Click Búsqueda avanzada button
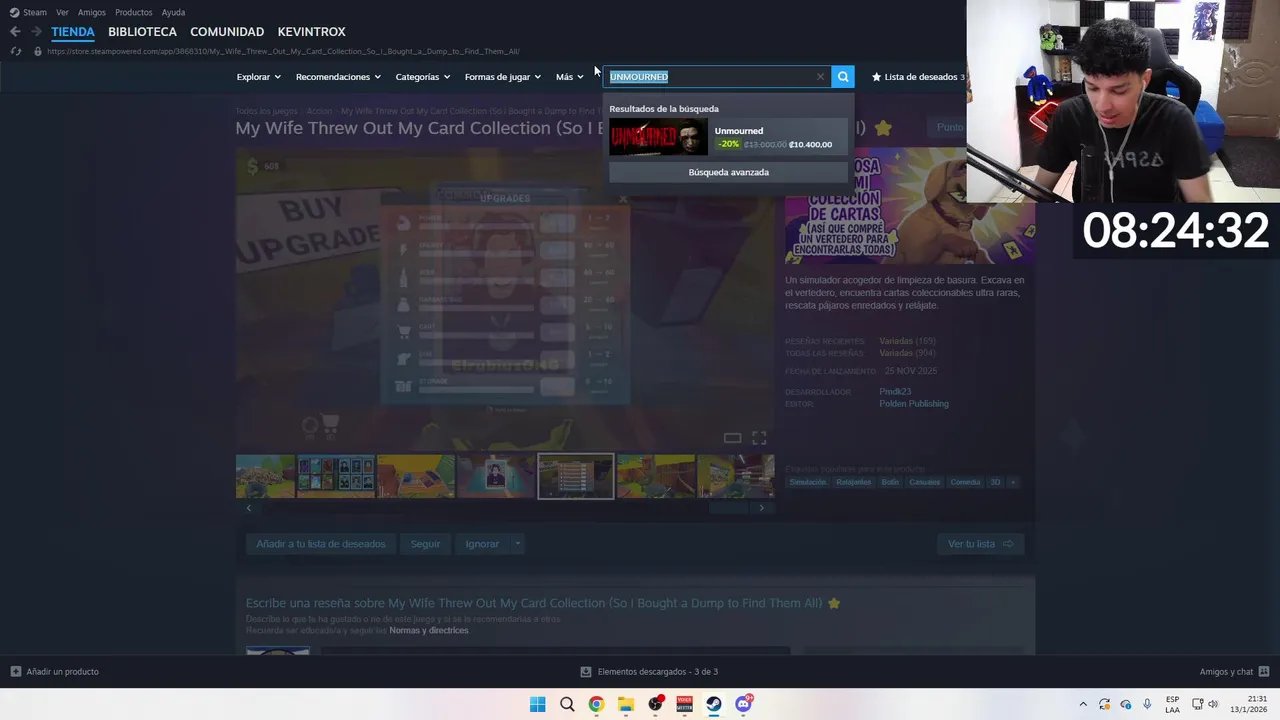Image resolution: width=1280 pixels, height=720 pixels. point(728,172)
